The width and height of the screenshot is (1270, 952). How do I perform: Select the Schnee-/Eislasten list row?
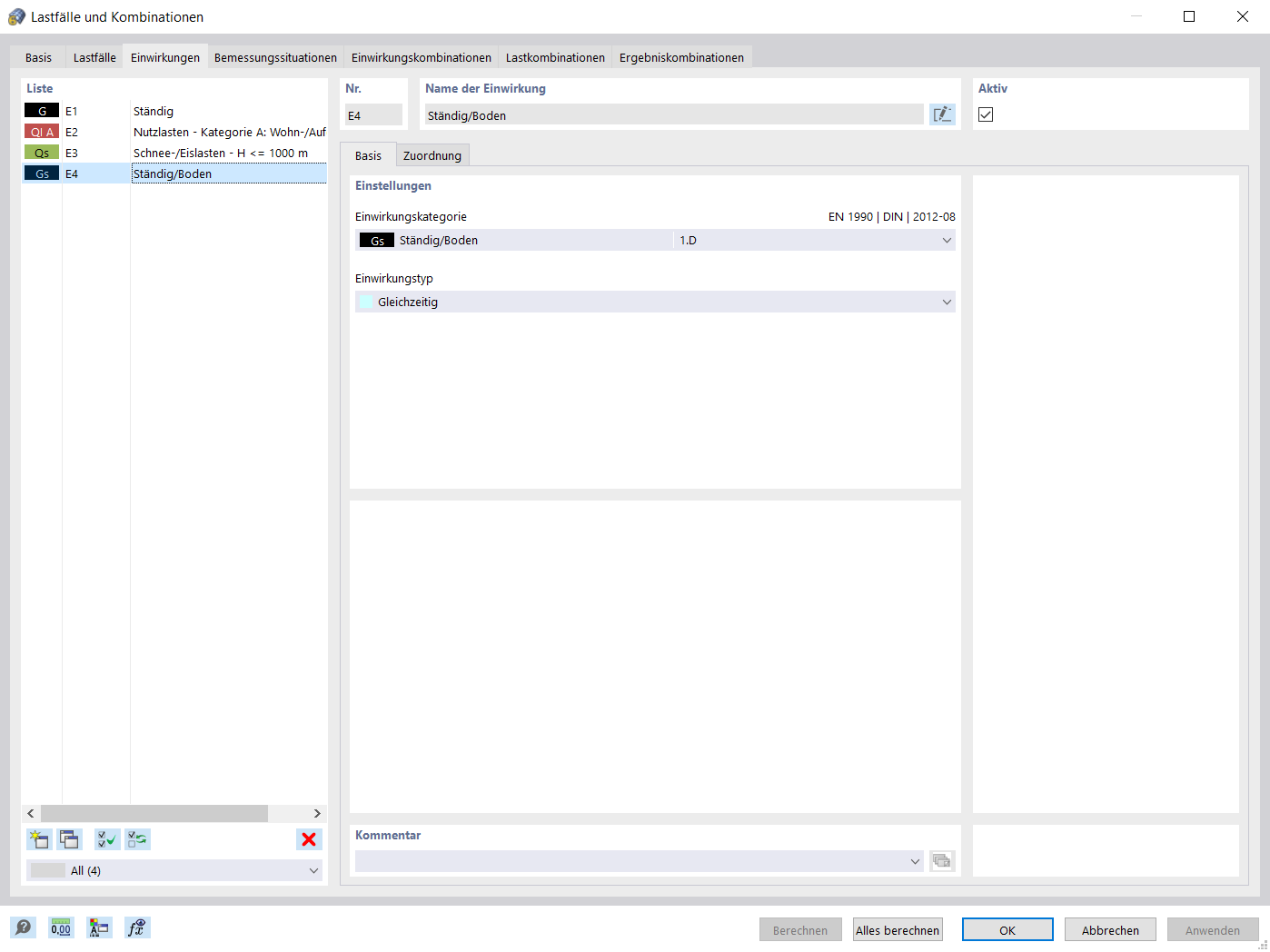pyautogui.click(x=174, y=153)
